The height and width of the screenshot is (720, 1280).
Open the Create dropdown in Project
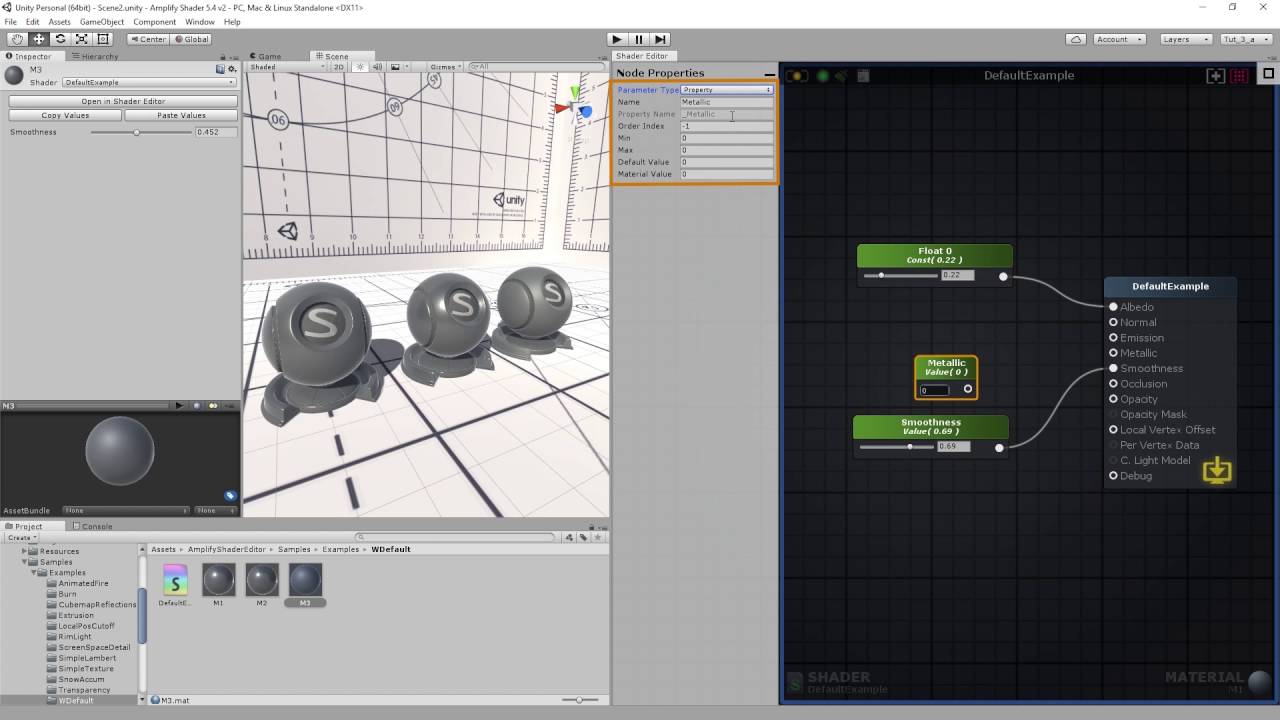22,537
